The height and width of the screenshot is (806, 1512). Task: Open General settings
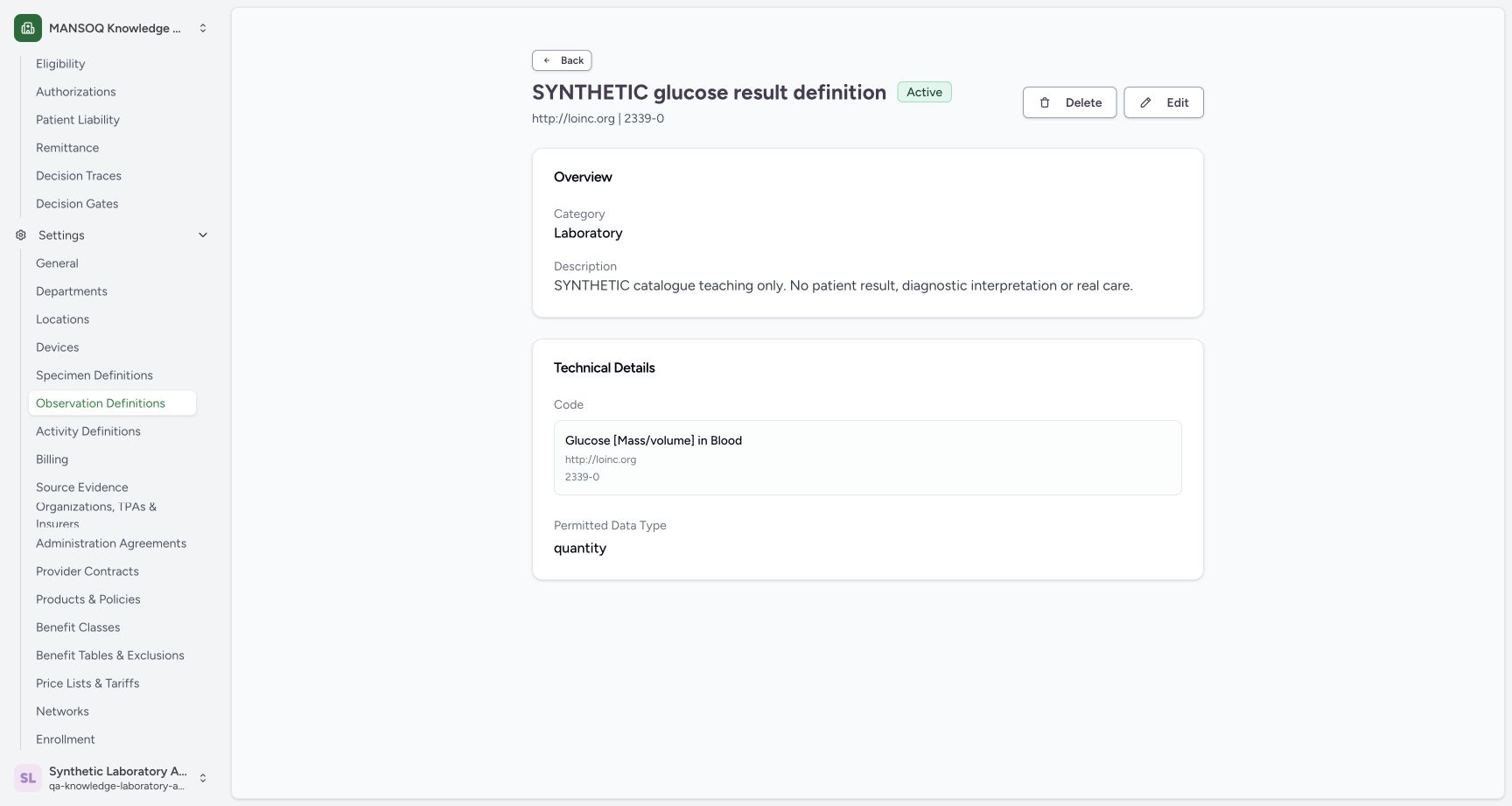pos(57,263)
